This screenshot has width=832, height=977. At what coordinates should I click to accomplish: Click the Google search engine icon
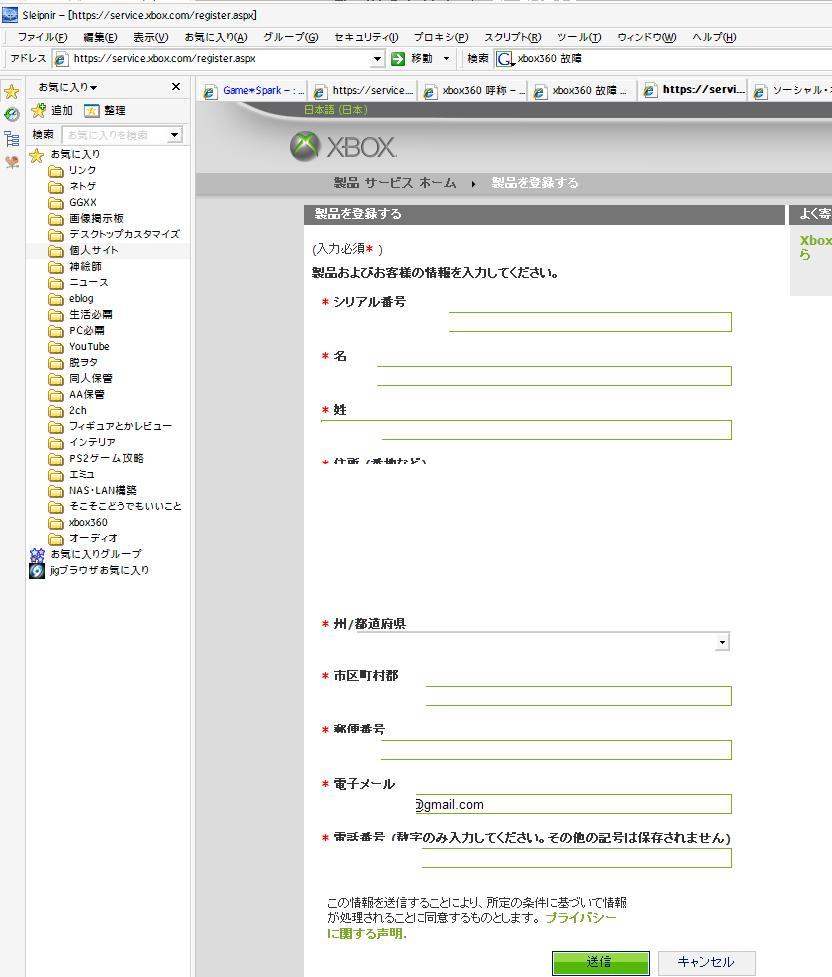[x=505, y=59]
